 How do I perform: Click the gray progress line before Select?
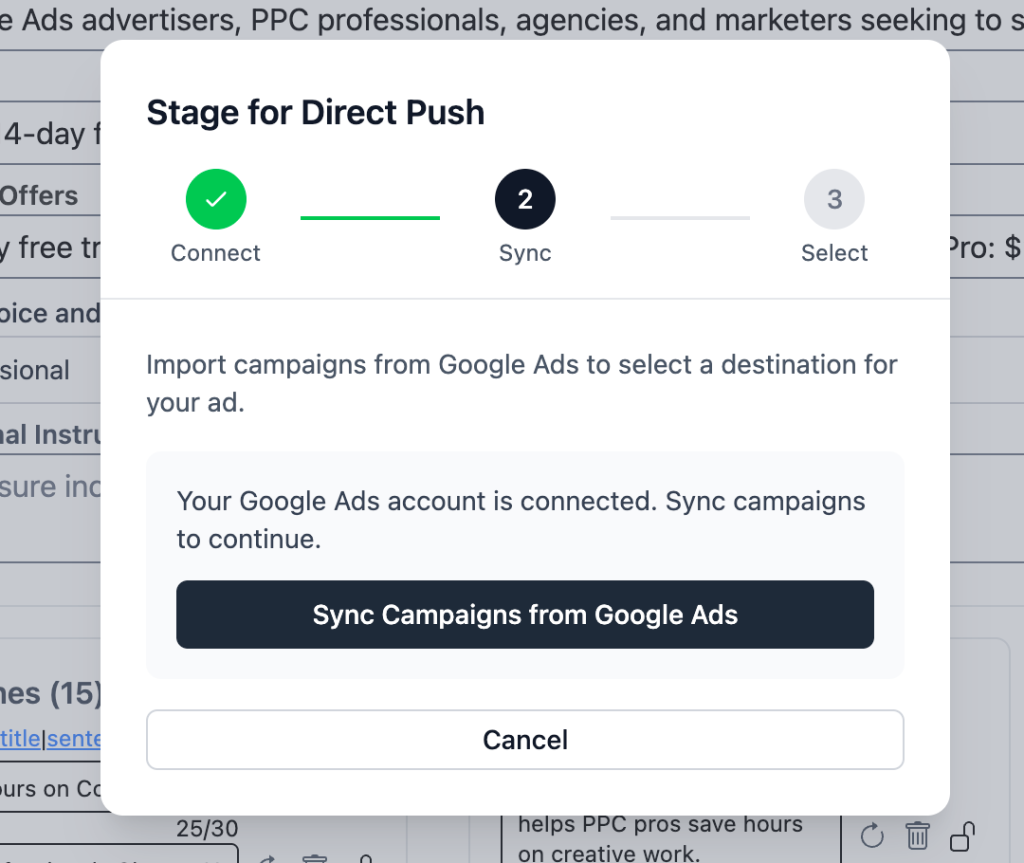(x=680, y=217)
